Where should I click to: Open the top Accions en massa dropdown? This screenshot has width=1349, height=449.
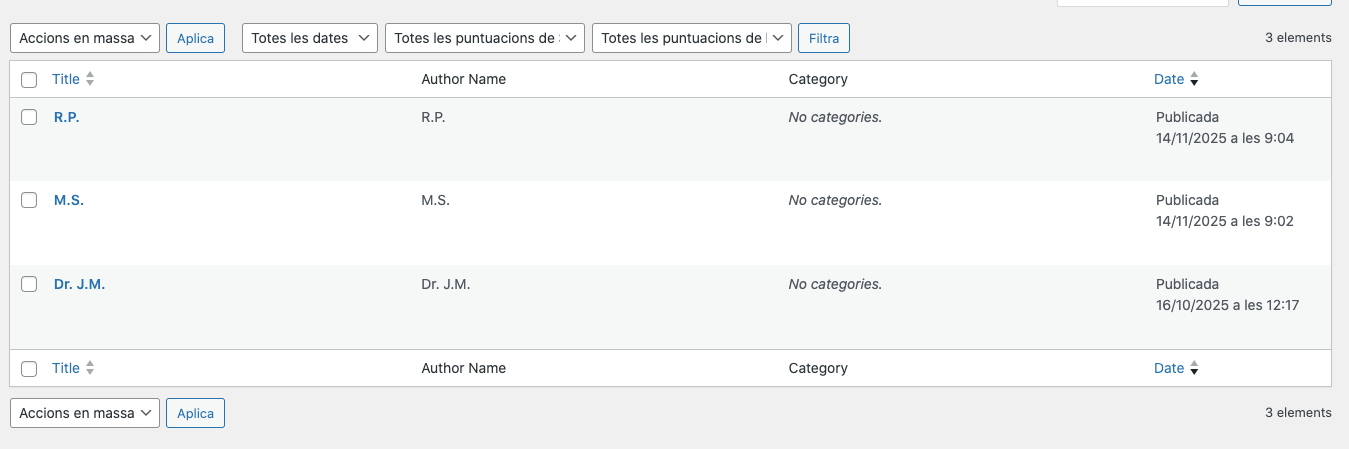coord(85,38)
